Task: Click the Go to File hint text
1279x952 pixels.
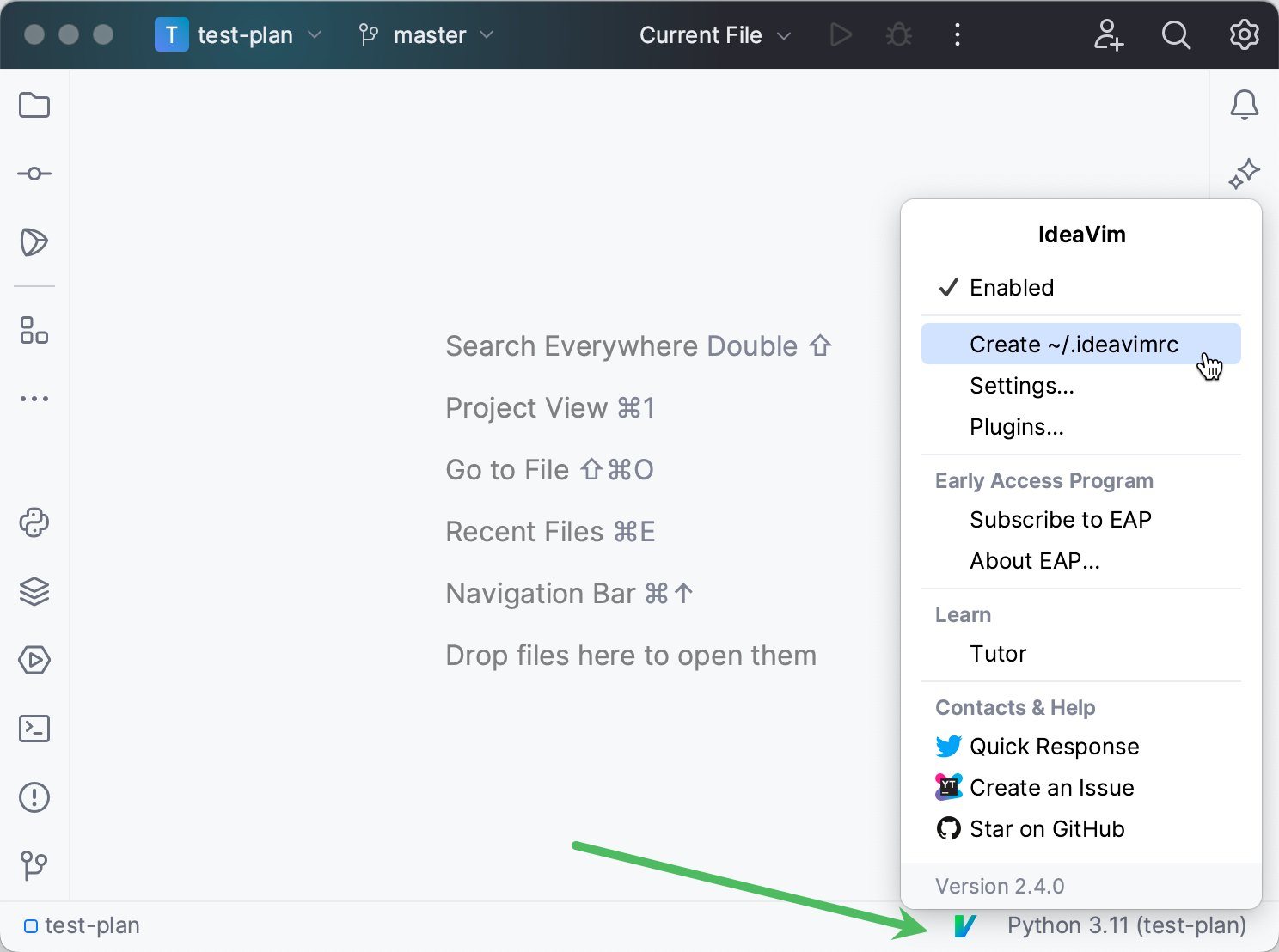Action: click(x=550, y=470)
